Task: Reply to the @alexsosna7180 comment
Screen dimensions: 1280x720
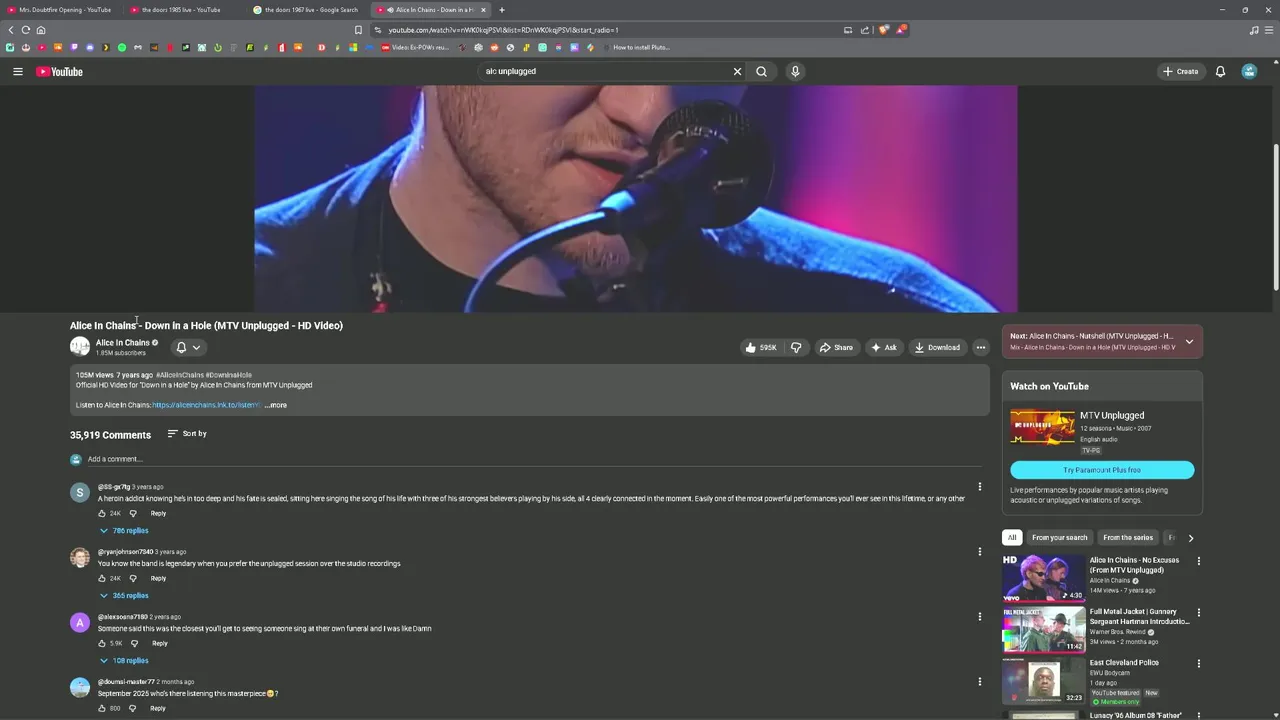Action: coord(159,643)
